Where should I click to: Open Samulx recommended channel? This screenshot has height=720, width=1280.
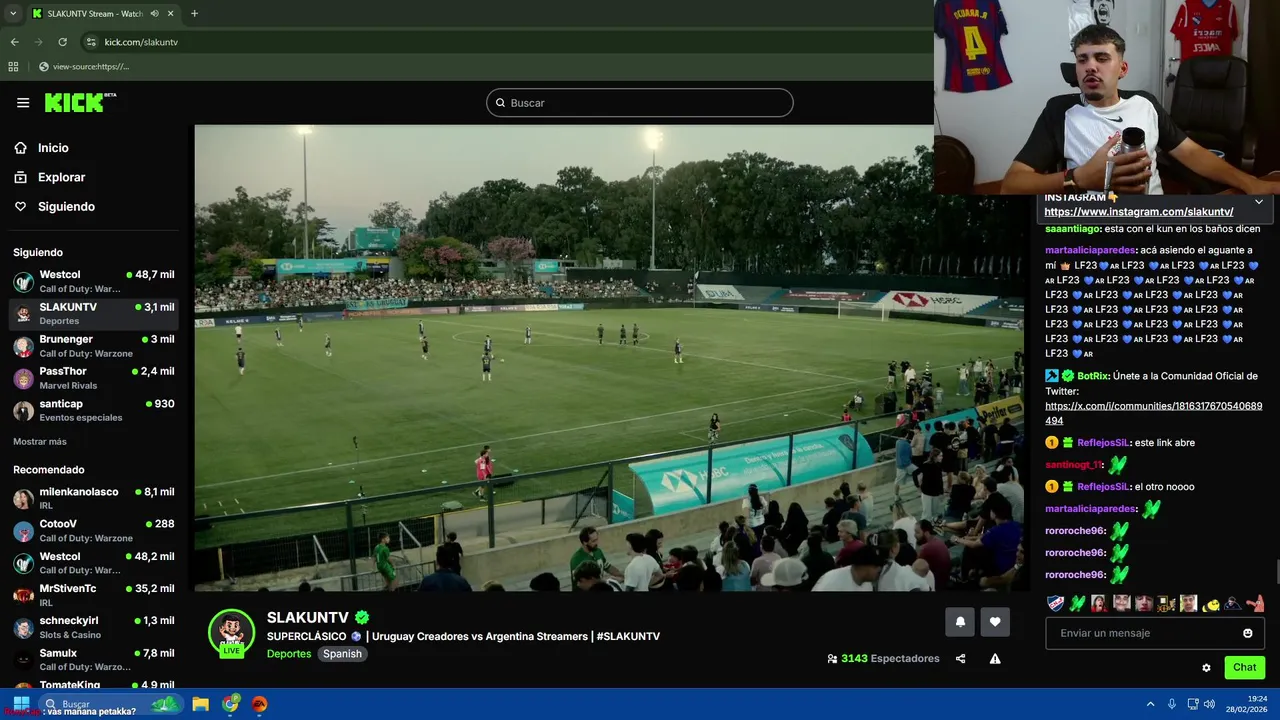tap(94, 659)
